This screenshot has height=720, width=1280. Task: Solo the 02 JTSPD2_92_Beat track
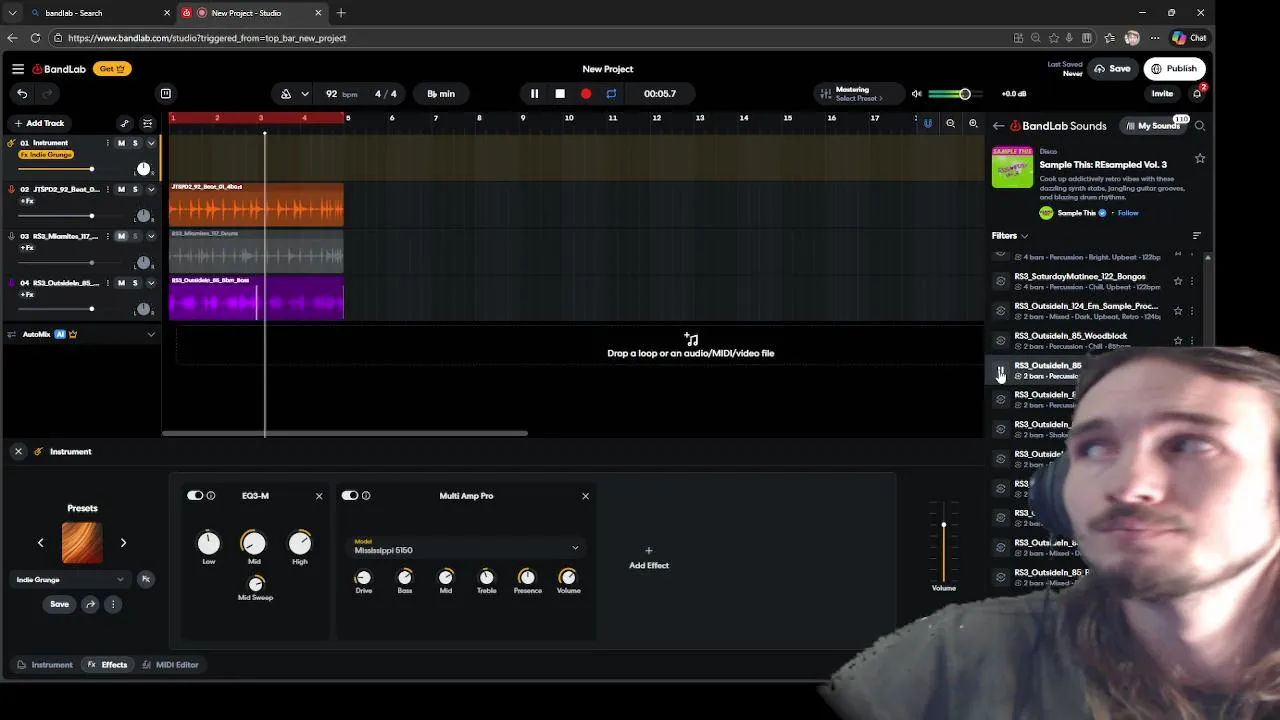(x=135, y=189)
